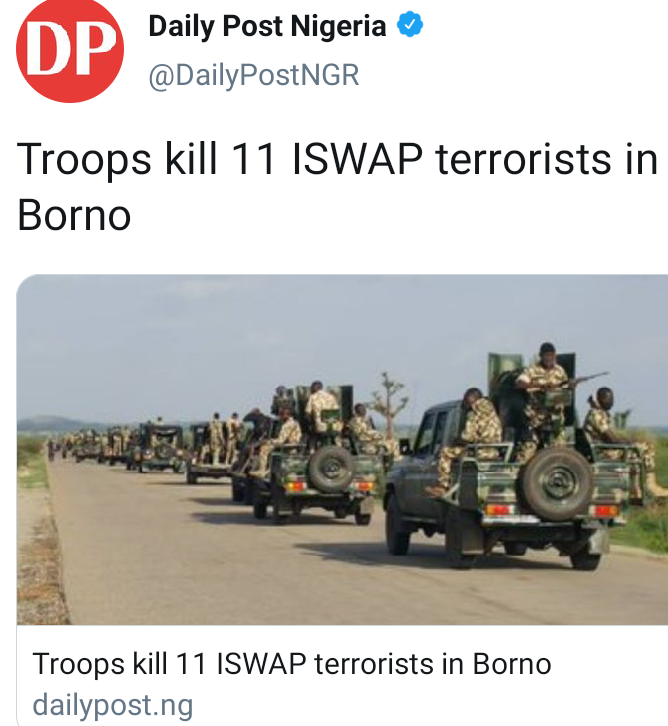Click the blue verified badge

[x=410, y=25]
